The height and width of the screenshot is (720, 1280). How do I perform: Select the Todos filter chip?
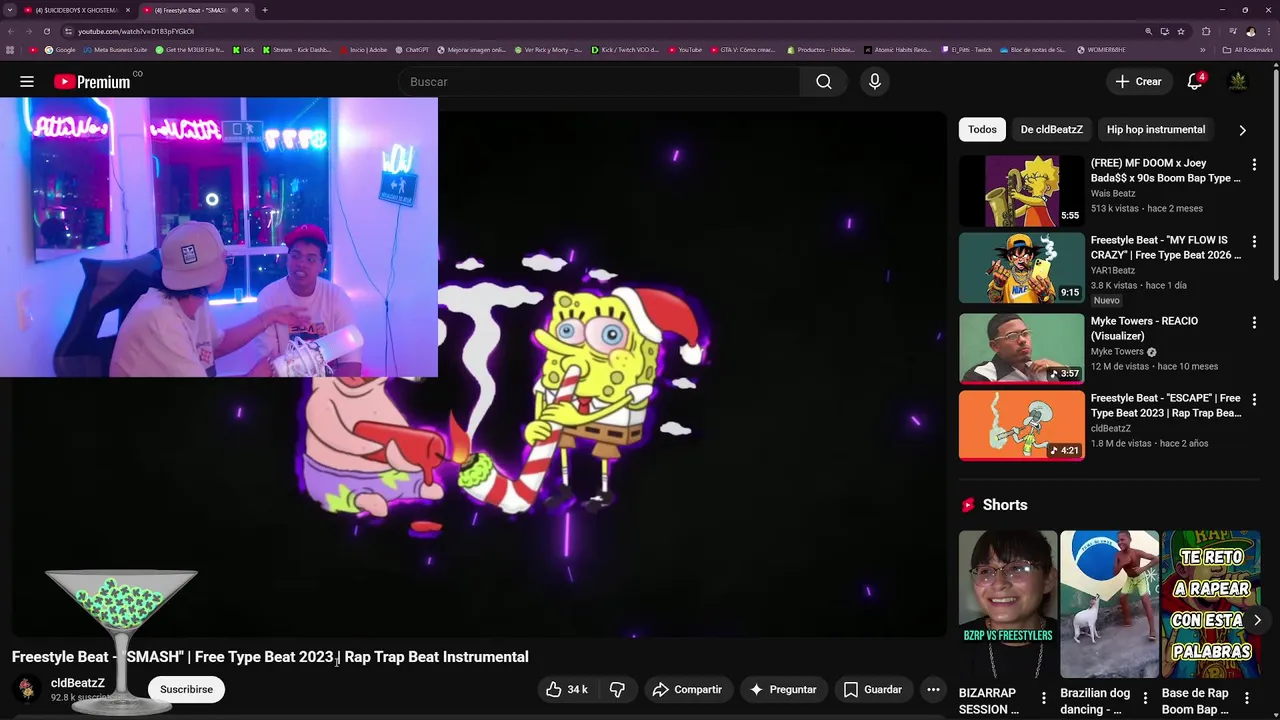tap(982, 129)
